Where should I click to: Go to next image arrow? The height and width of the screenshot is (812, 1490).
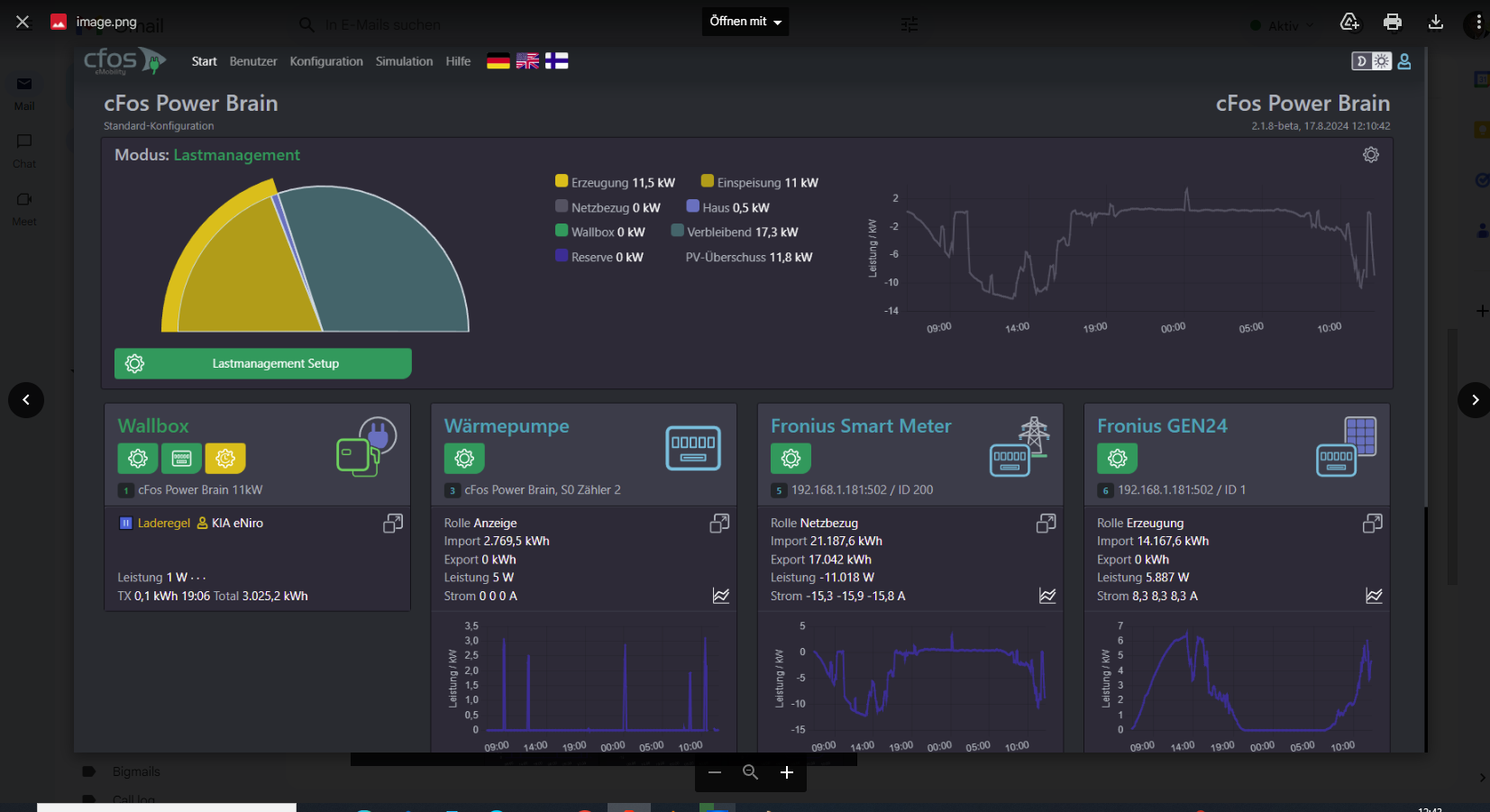[x=1475, y=400]
